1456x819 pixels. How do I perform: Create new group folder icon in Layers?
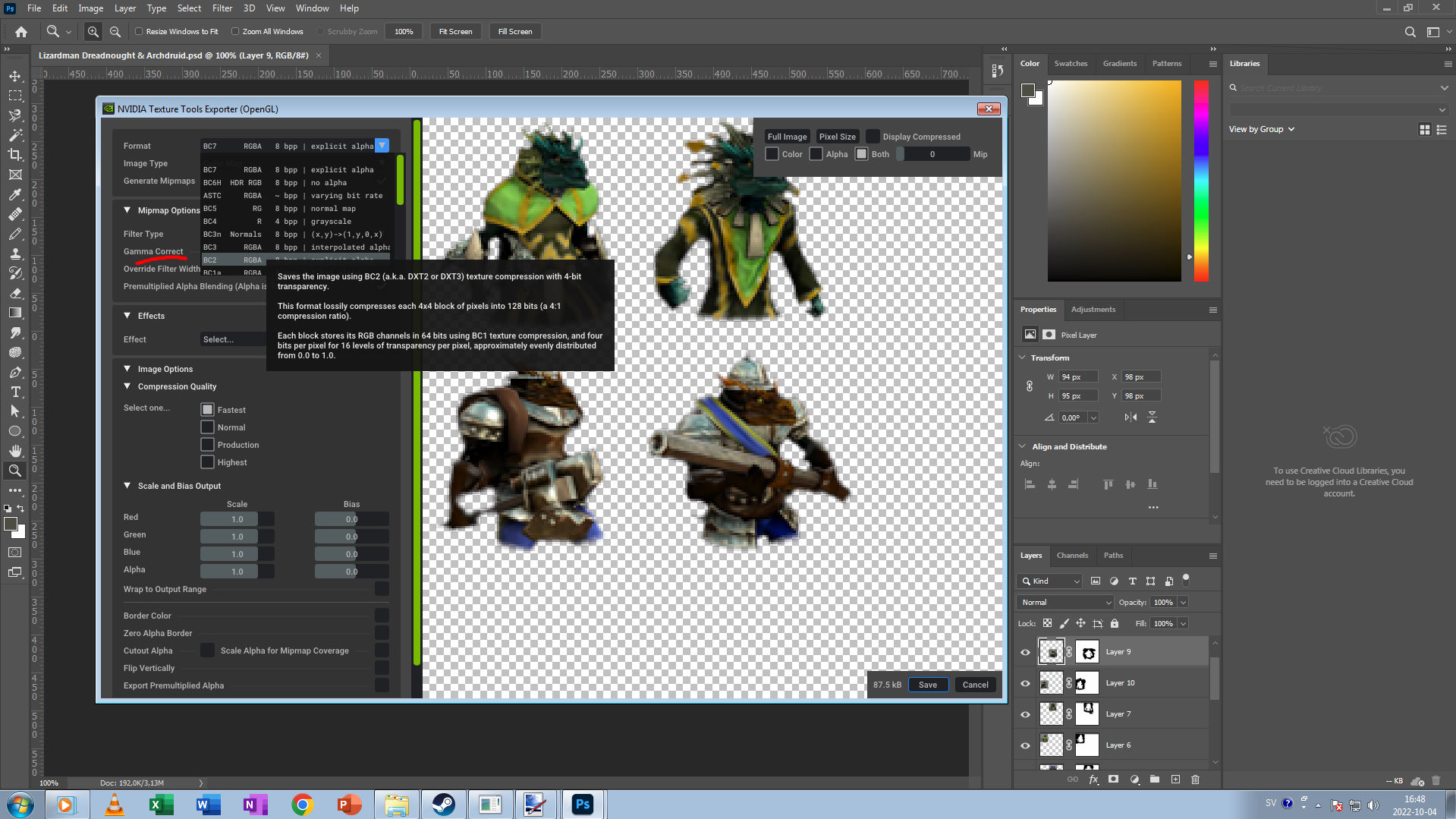(x=1154, y=780)
